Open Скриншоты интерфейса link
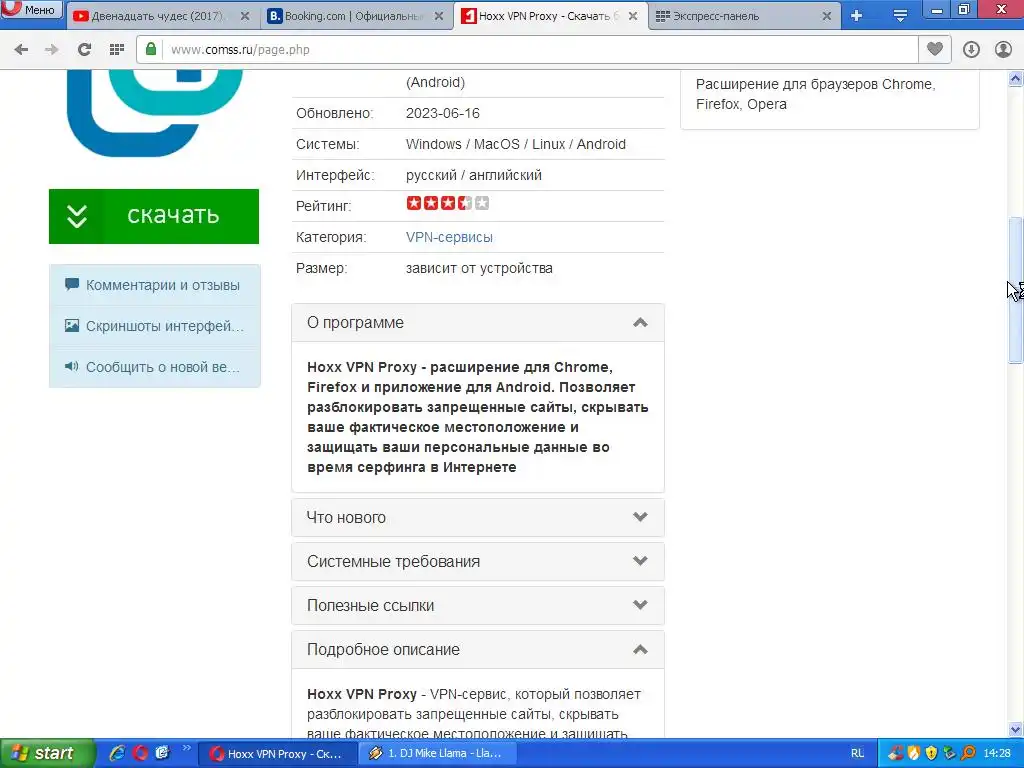The image size is (1024, 768). [154, 326]
